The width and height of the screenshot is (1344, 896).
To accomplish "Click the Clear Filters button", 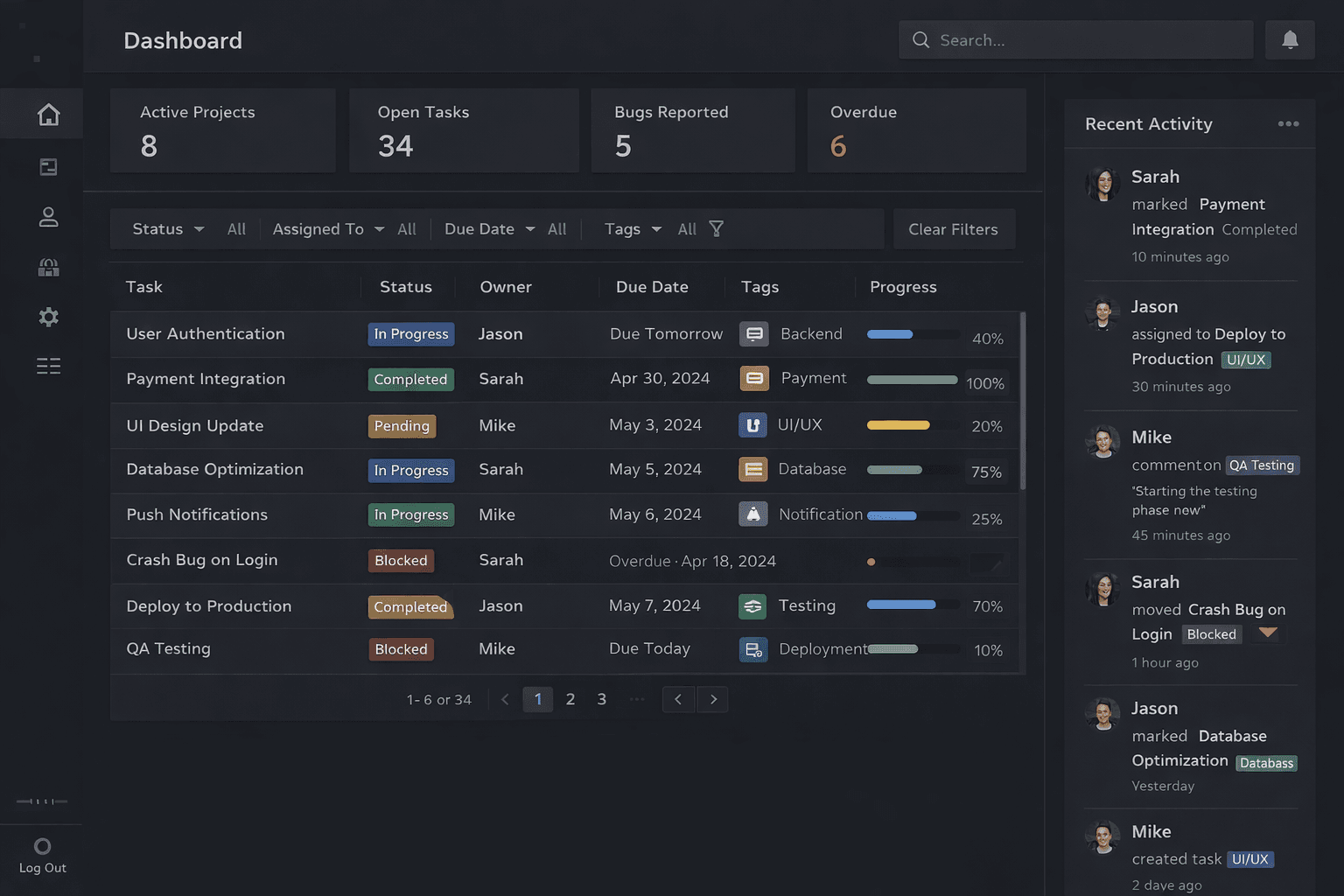I will tap(953, 228).
